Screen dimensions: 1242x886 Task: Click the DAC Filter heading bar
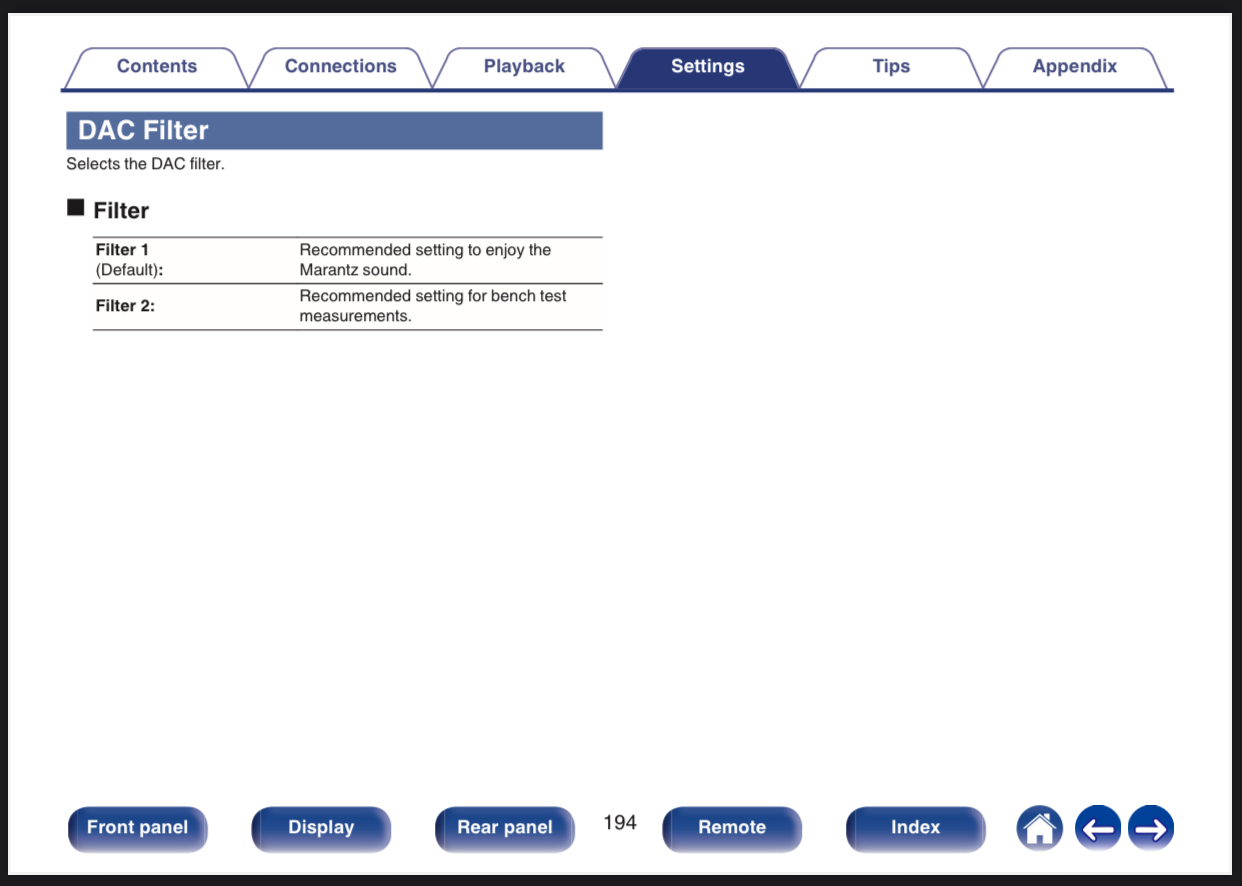334,131
